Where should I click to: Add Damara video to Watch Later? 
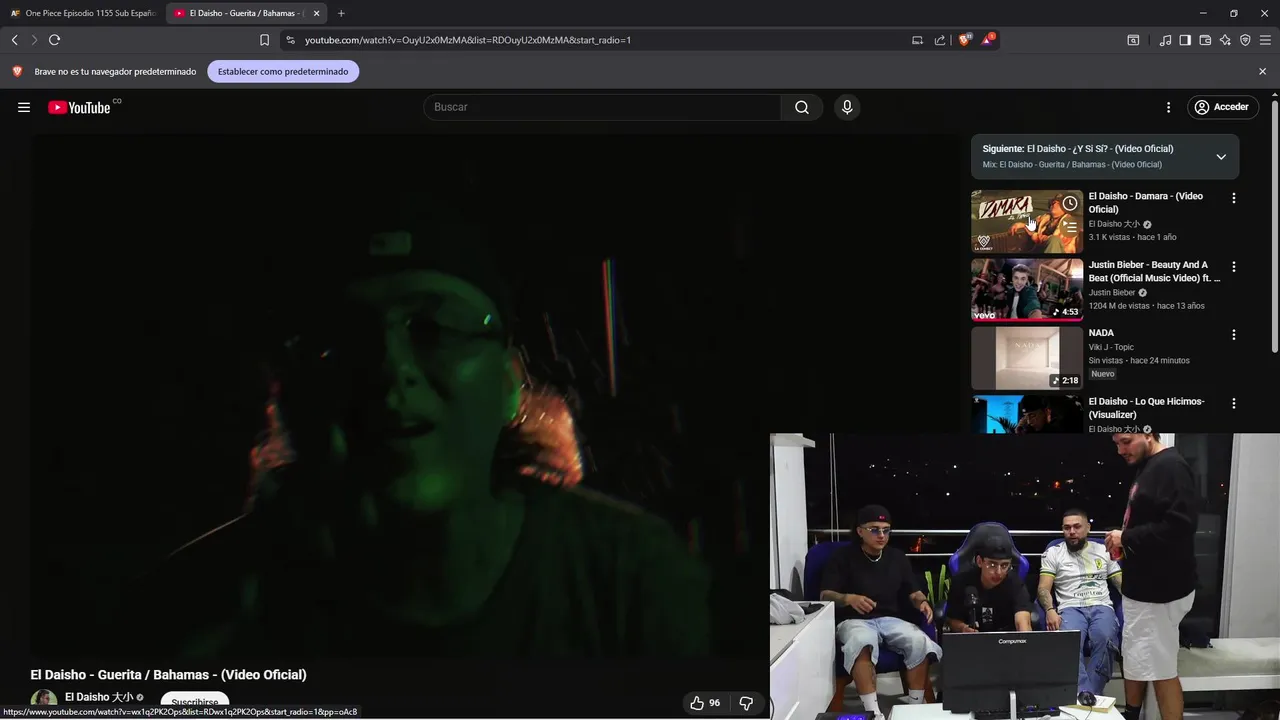tap(1070, 203)
